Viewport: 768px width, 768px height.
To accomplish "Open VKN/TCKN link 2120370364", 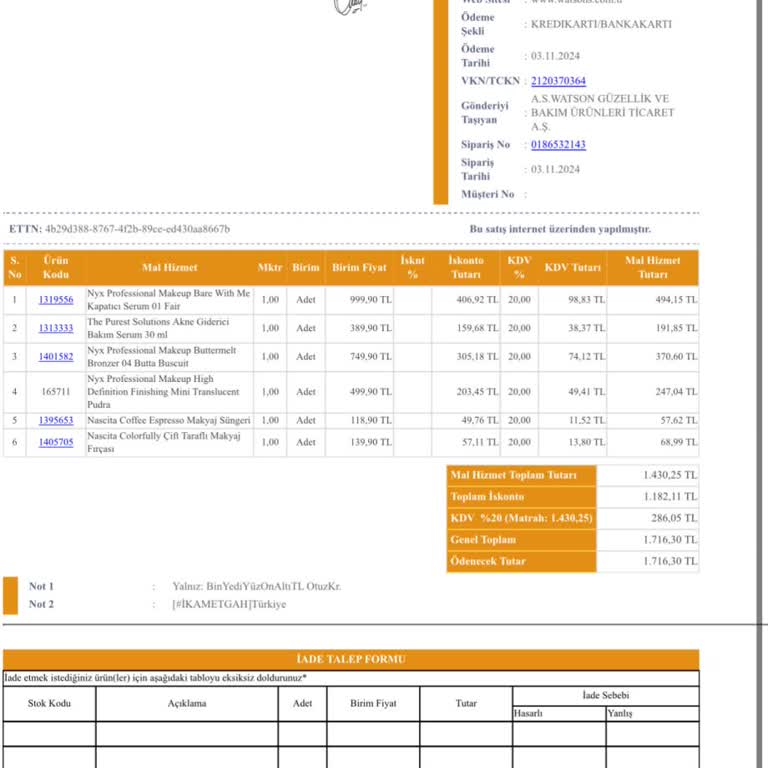I will (x=558, y=81).
